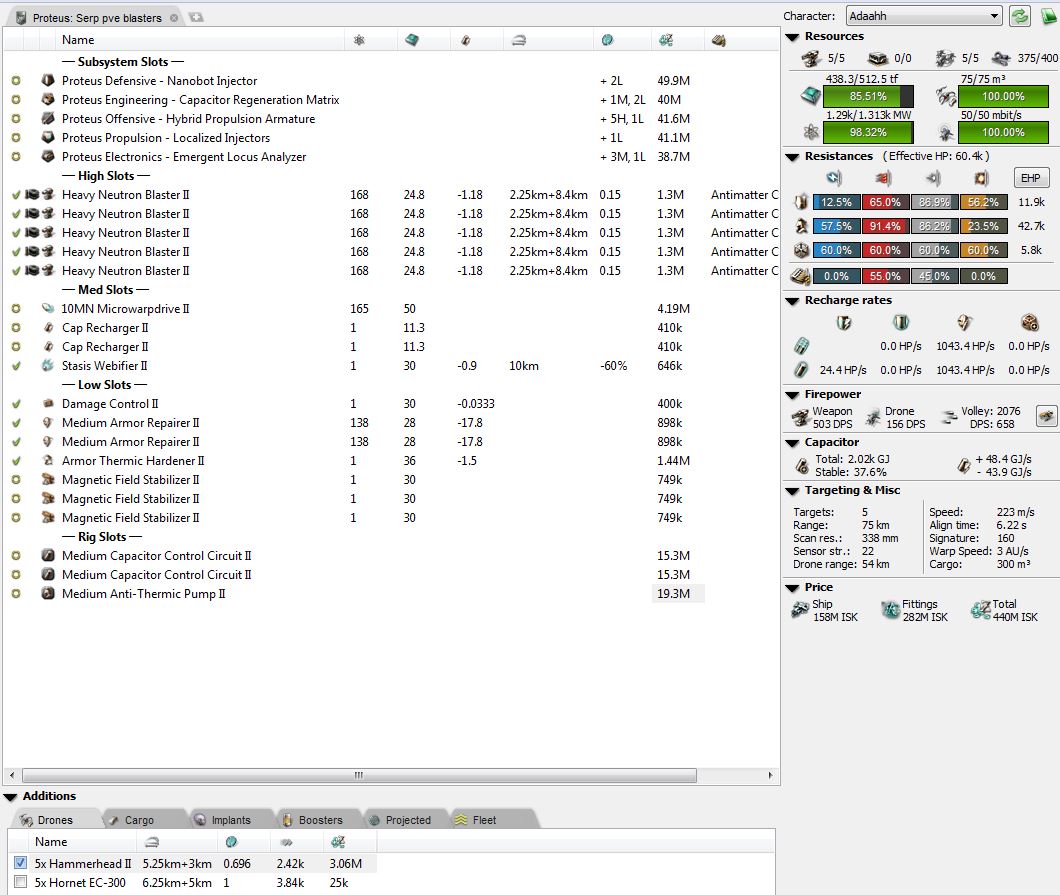This screenshot has height=895, width=1060.
Task: Click the CPU column header icon
Action: (x=411, y=40)
